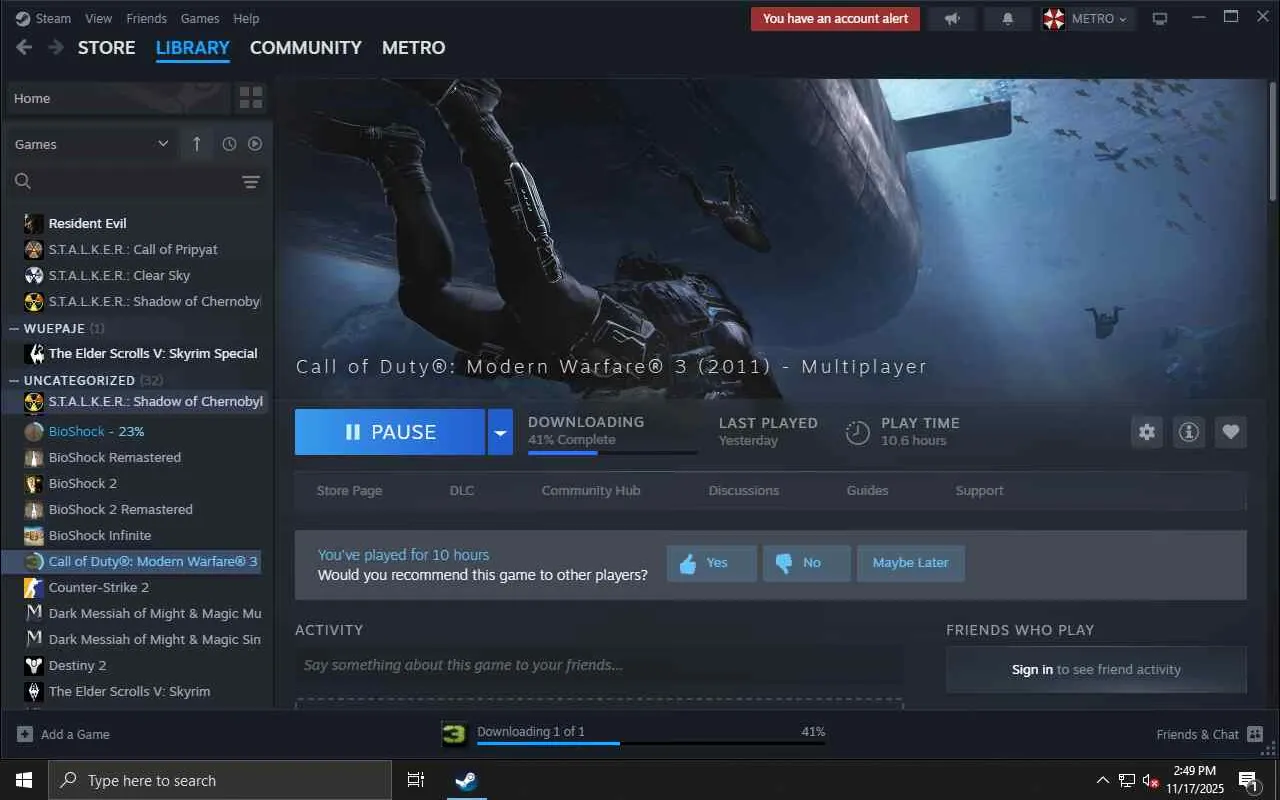Open Friends & Chat
1280x800 pixels.
click(x=1210, y=734)
